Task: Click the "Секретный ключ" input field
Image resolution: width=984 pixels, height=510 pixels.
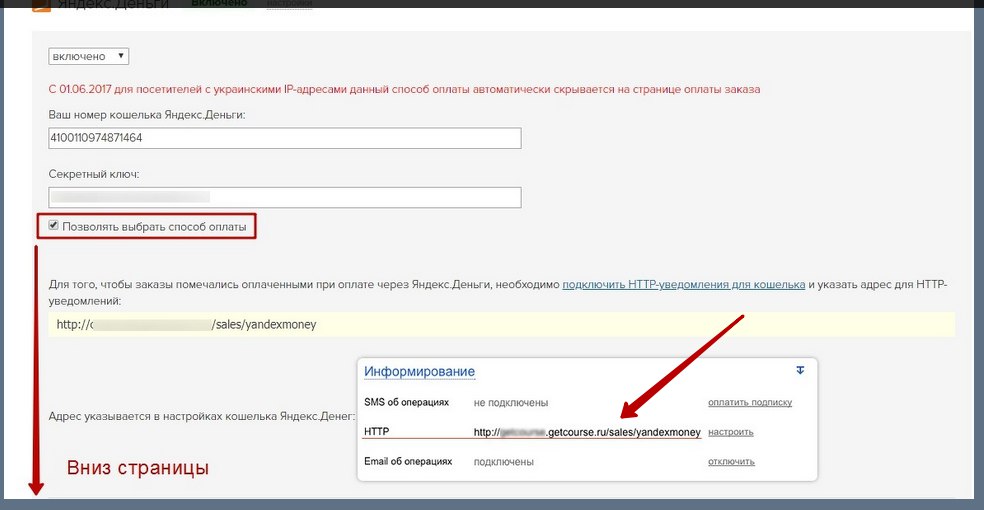Action: point(285,198)
